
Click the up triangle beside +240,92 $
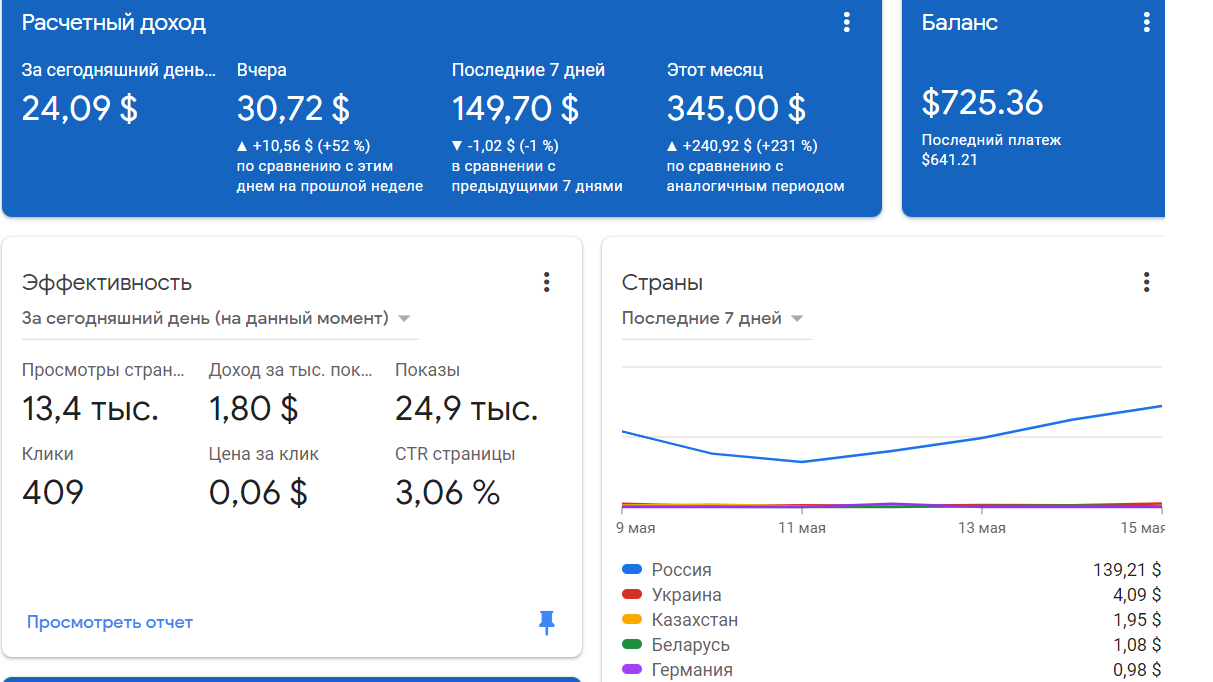(672, 146)
